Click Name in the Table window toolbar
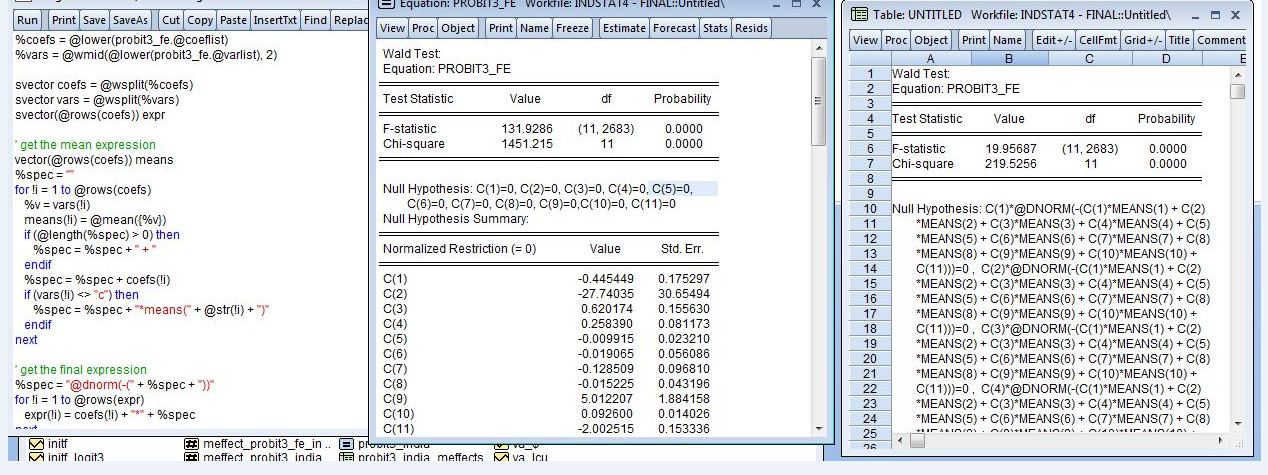This screenshot has width=1268, height=475. point(1007,40)
